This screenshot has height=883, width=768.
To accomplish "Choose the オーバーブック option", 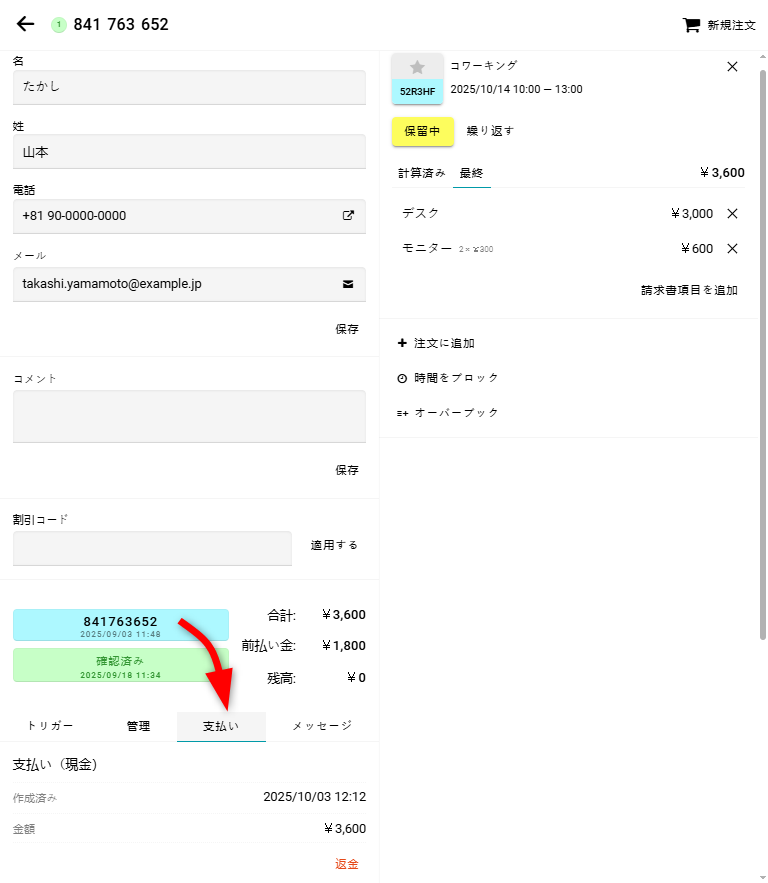I will (x=447, y=413).
